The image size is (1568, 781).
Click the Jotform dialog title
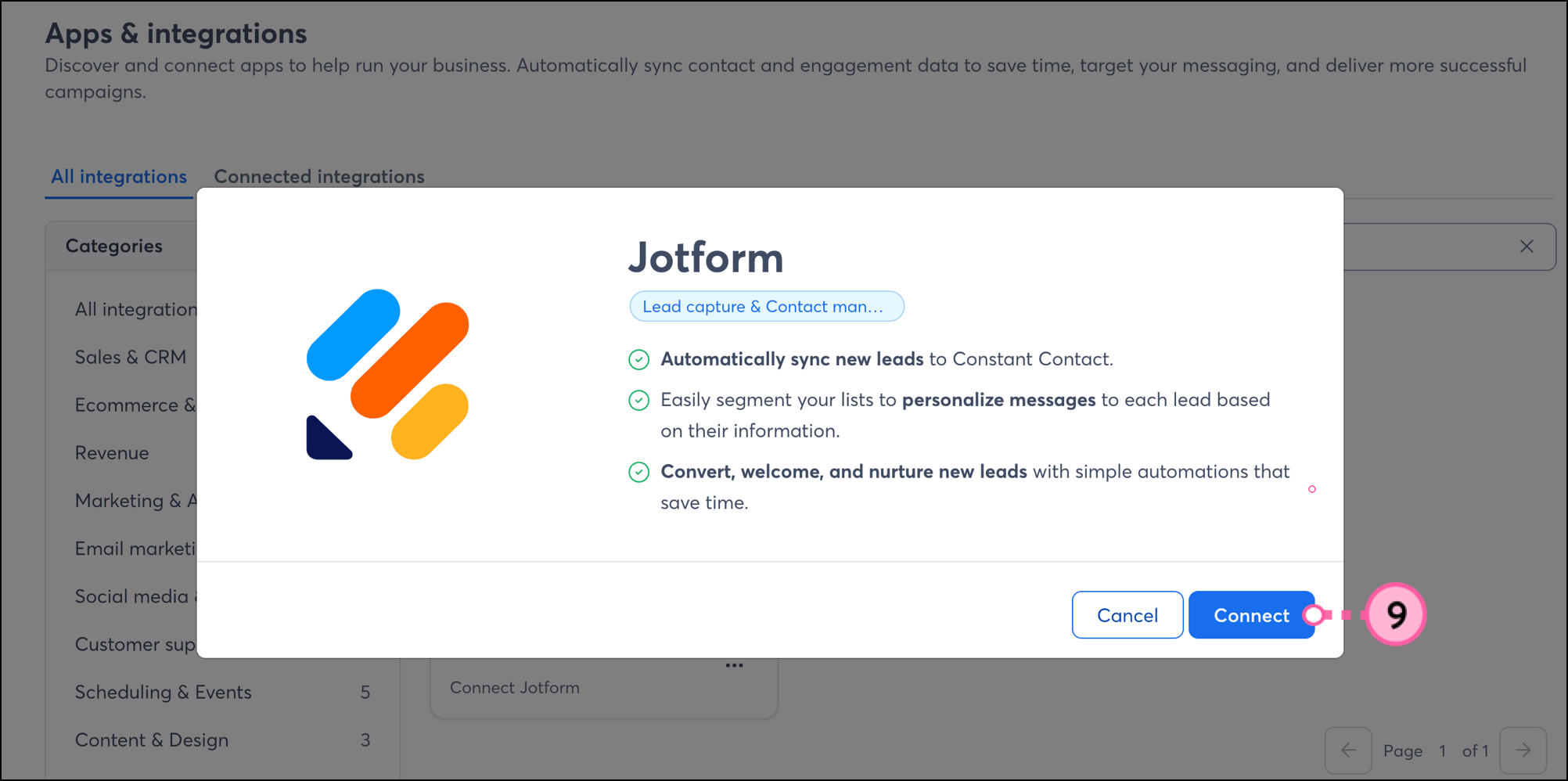click(706, 257)
